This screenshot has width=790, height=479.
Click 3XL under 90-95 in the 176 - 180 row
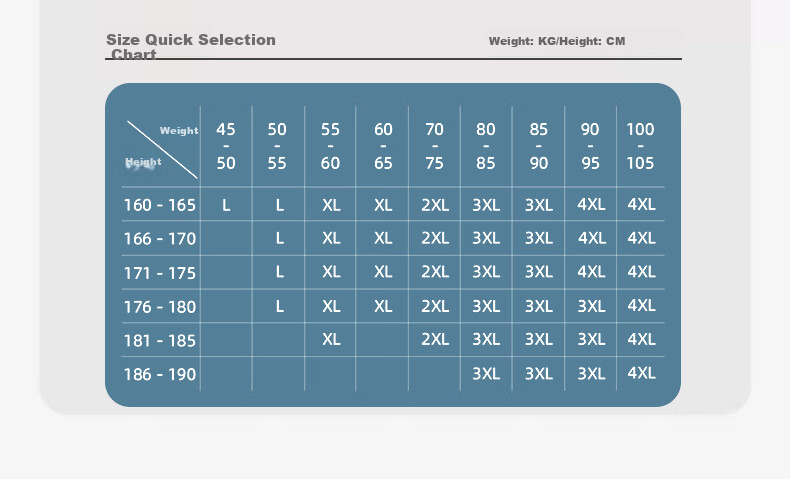591,306
